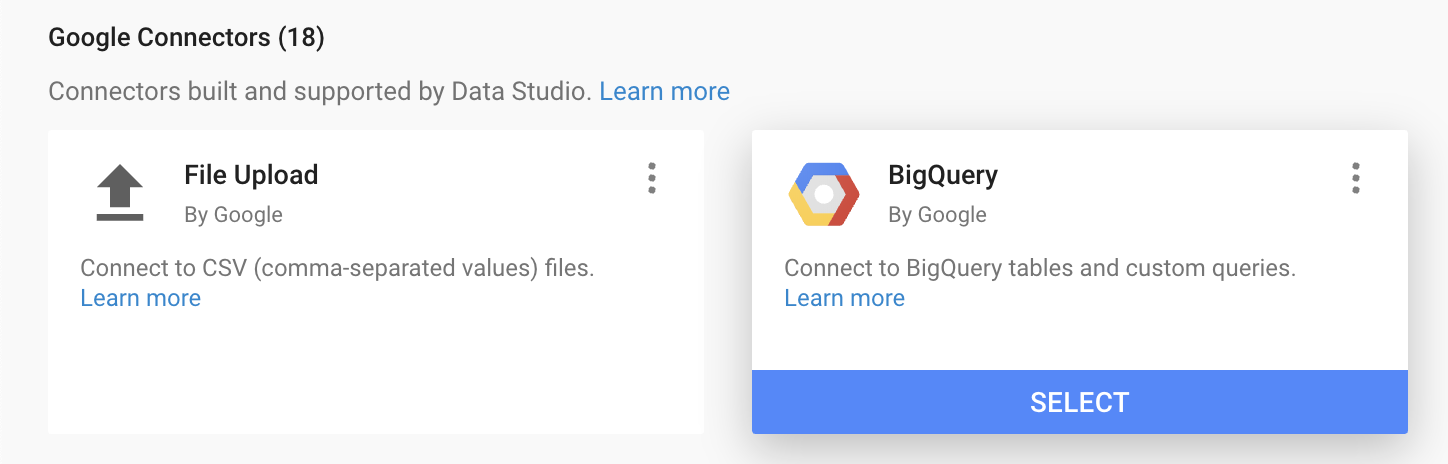Open Learn more link about Data Studio connectors
Viewport: 1448px width, 464px height.
point(664,92)
